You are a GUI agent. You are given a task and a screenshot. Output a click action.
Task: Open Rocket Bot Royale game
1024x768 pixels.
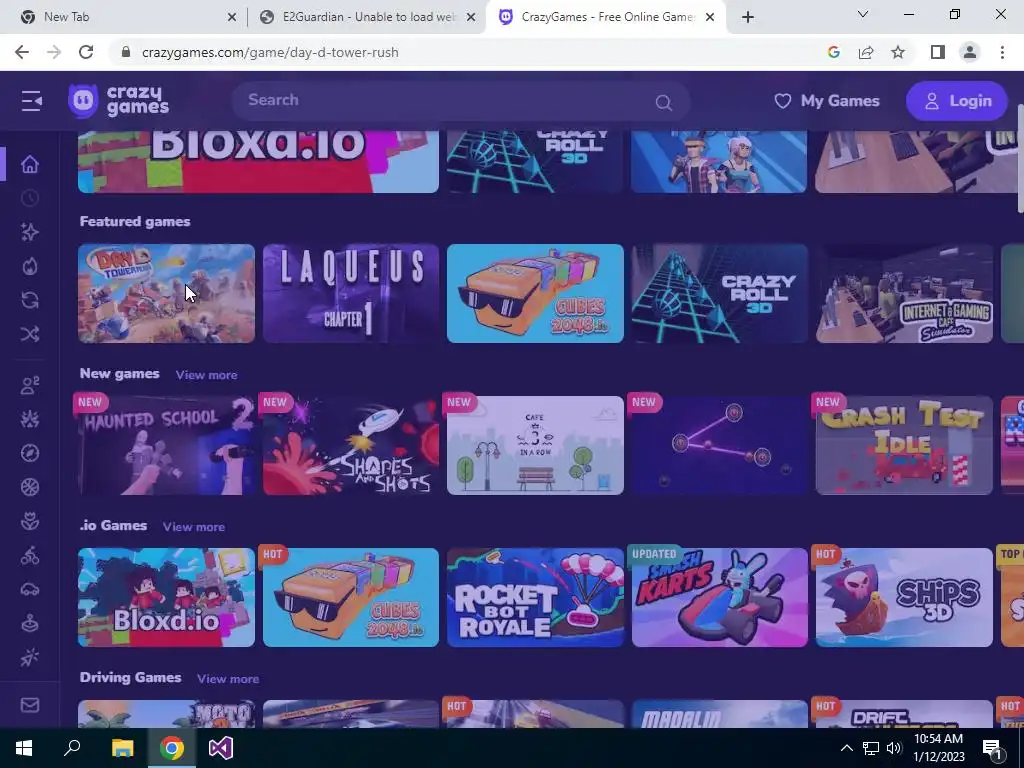click(536, 598)
